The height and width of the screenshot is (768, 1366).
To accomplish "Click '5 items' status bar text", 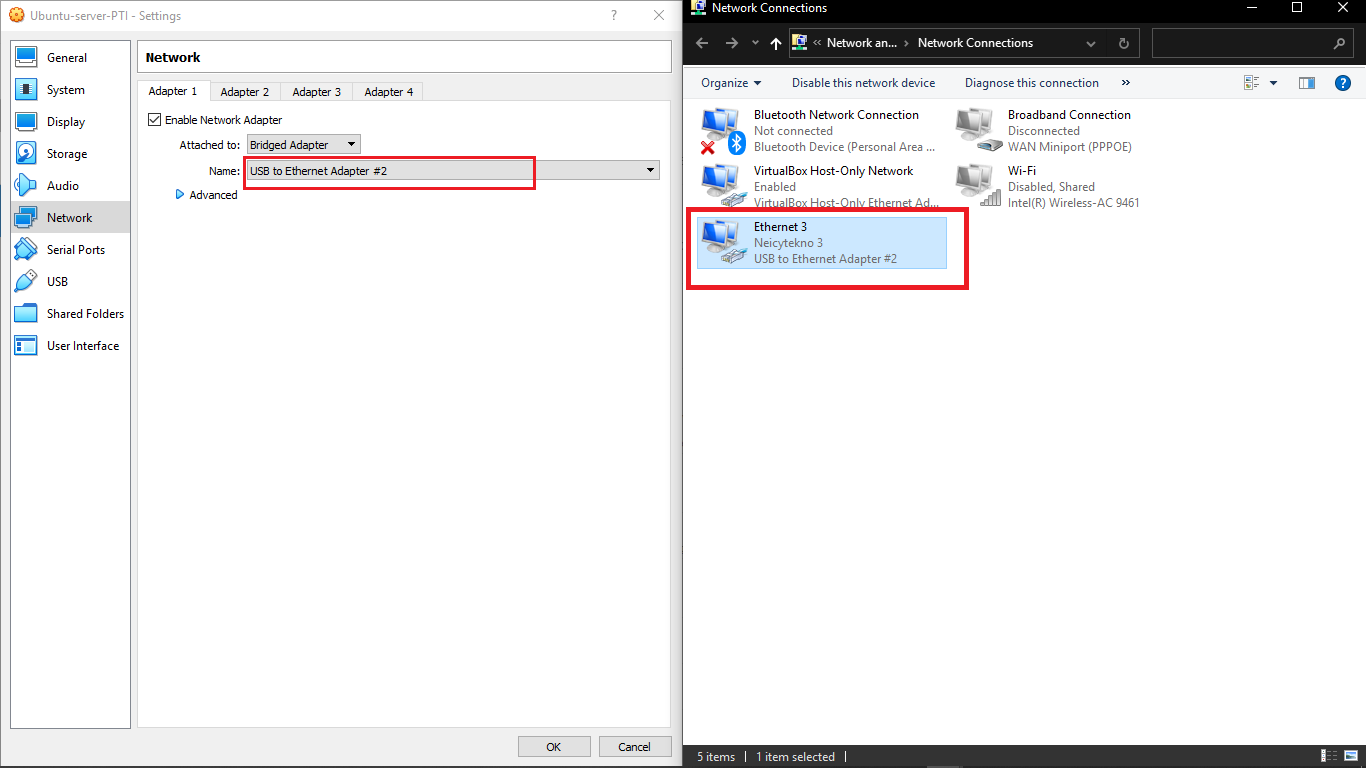I will coord(716,757).
